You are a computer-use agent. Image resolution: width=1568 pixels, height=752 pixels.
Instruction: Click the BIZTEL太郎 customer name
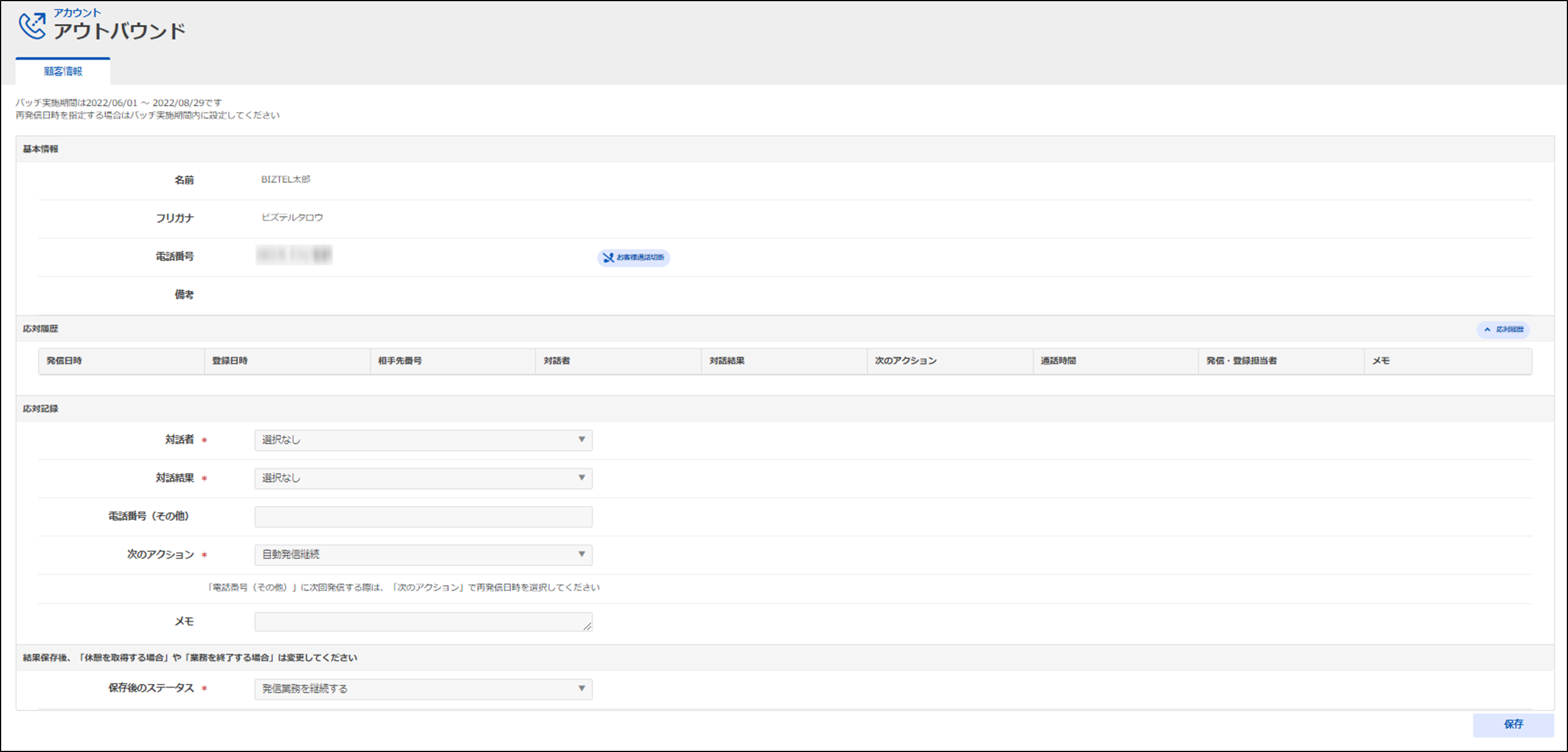pos(286,179)
